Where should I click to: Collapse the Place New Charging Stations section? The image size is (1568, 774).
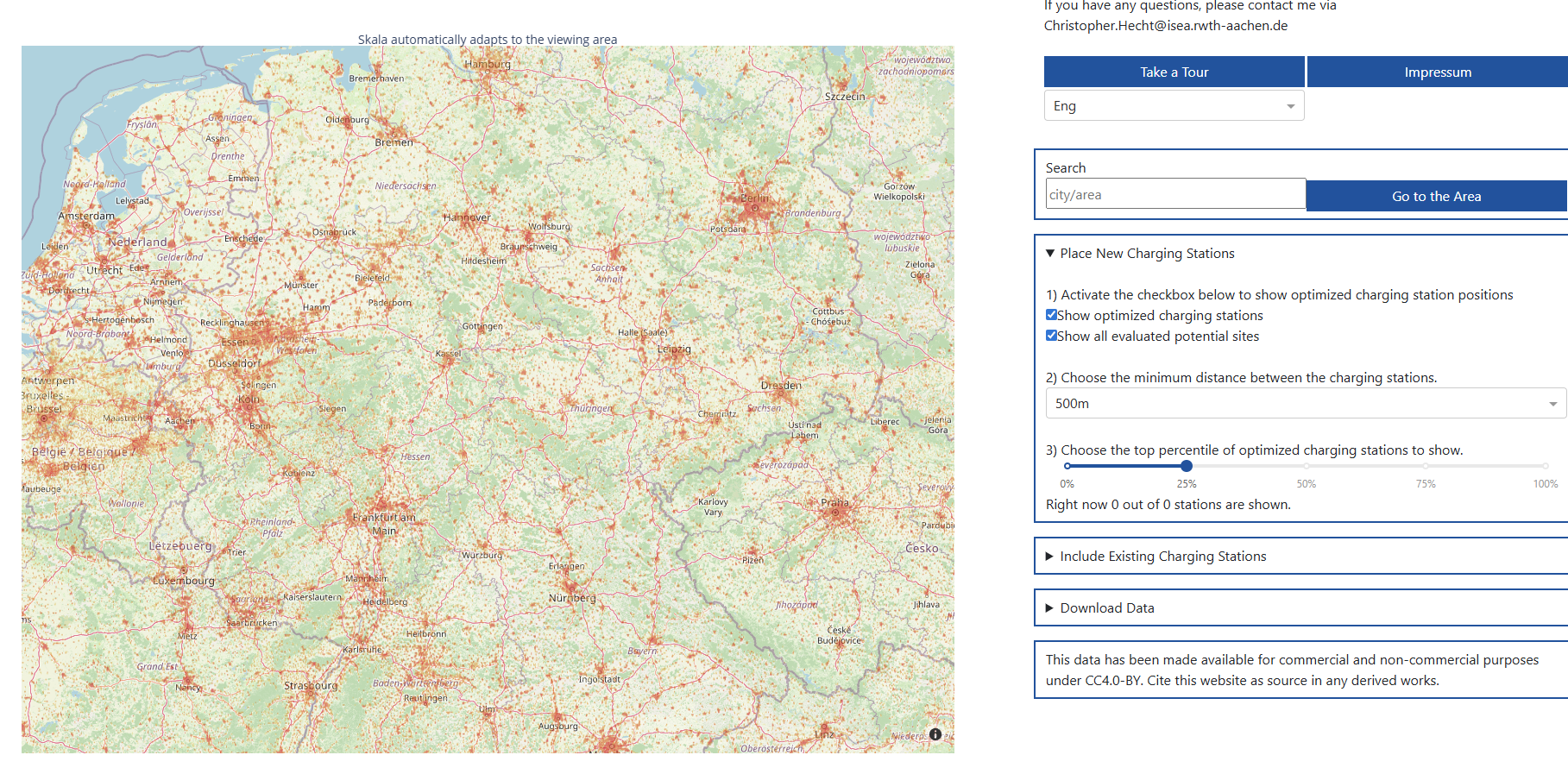pyautogui.click(x=1147, y=254)
